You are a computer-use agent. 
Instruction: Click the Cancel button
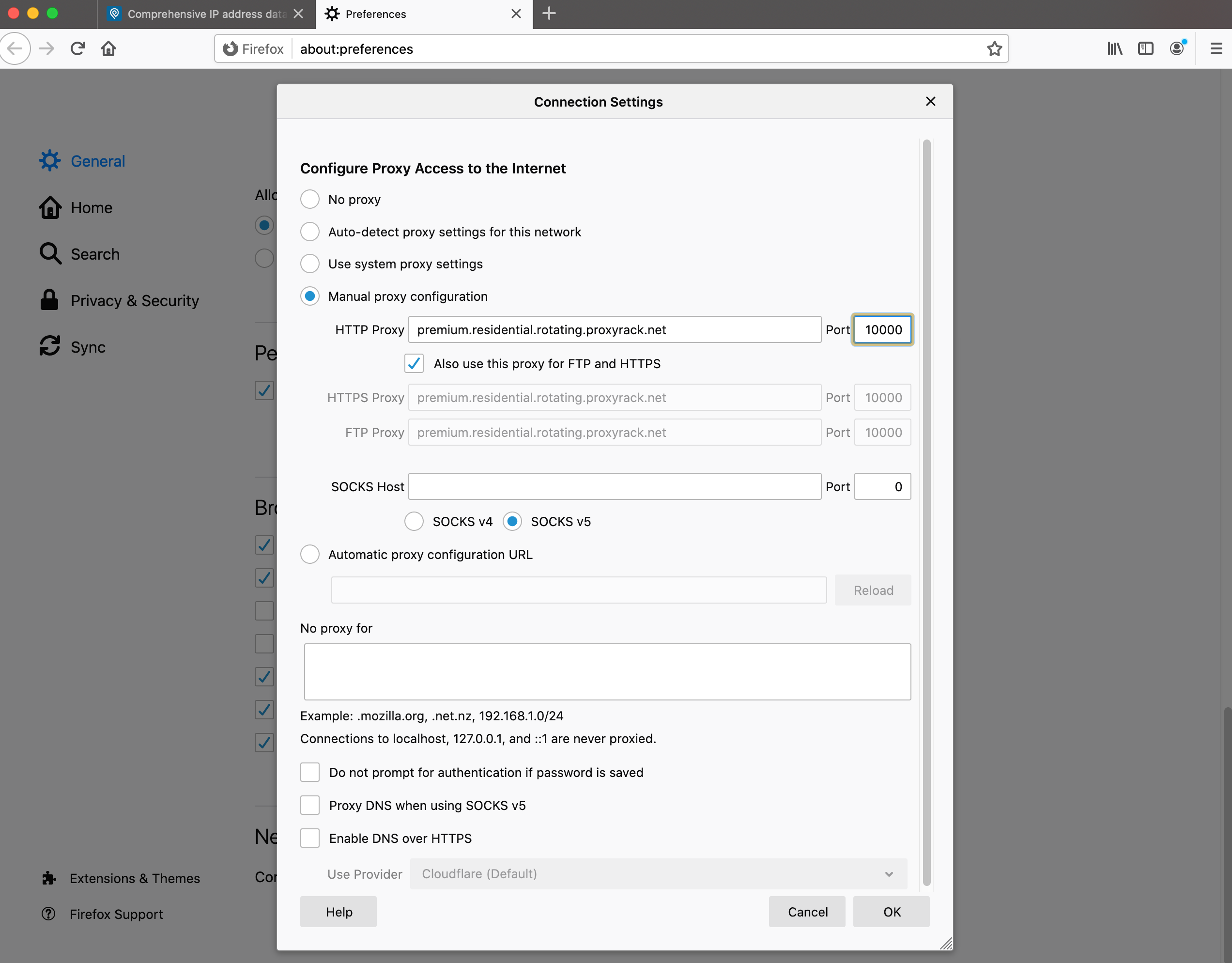coord(807,912)
